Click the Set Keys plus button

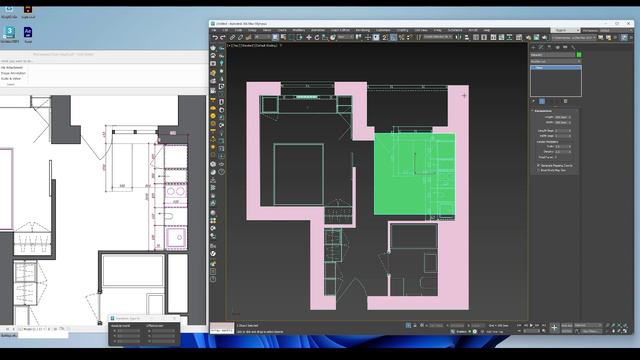coord(554,327)
